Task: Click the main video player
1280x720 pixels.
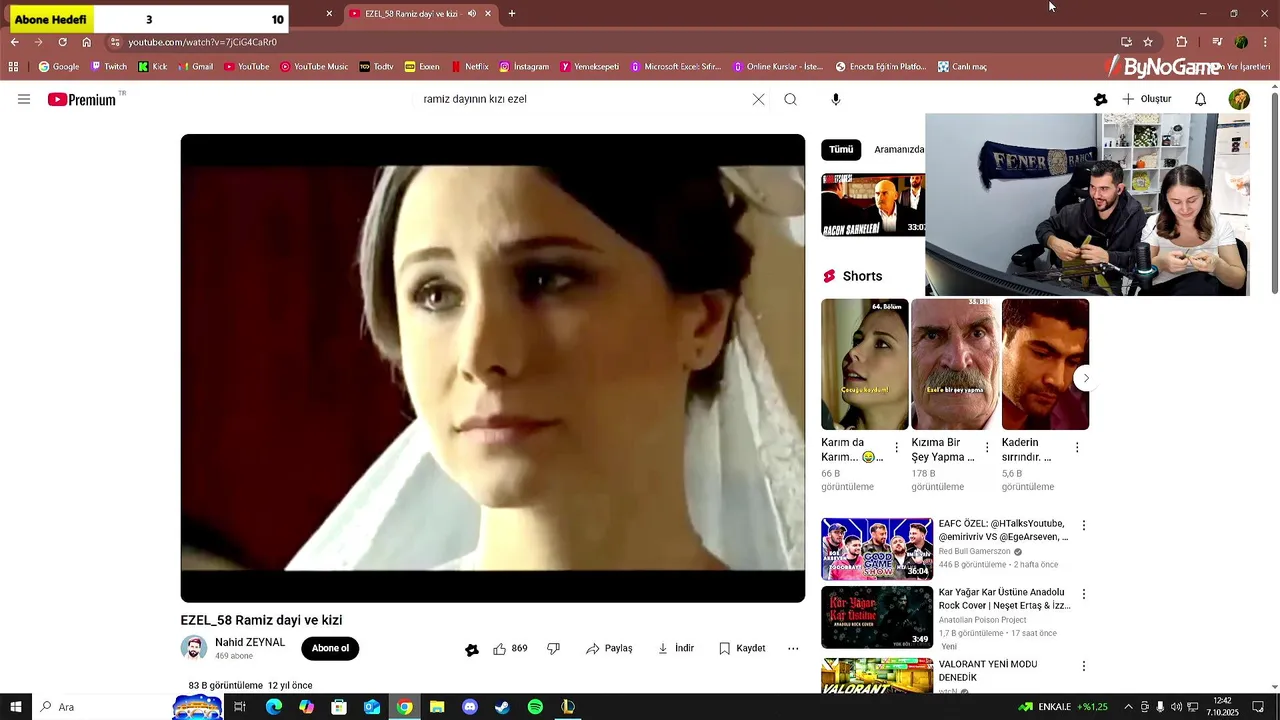Action: [x=492, y=368]
